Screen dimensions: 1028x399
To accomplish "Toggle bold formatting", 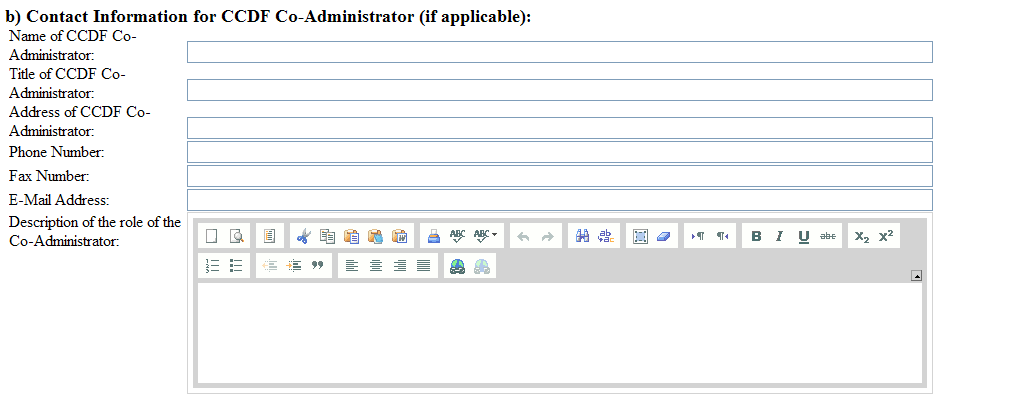I will tap(756, 237).
